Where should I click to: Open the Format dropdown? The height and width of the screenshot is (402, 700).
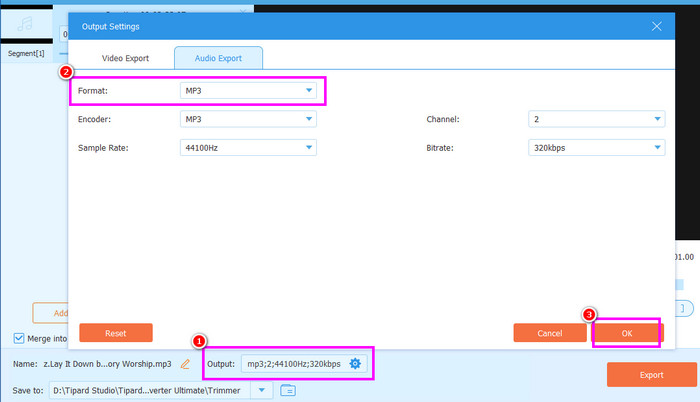[248, 91]
